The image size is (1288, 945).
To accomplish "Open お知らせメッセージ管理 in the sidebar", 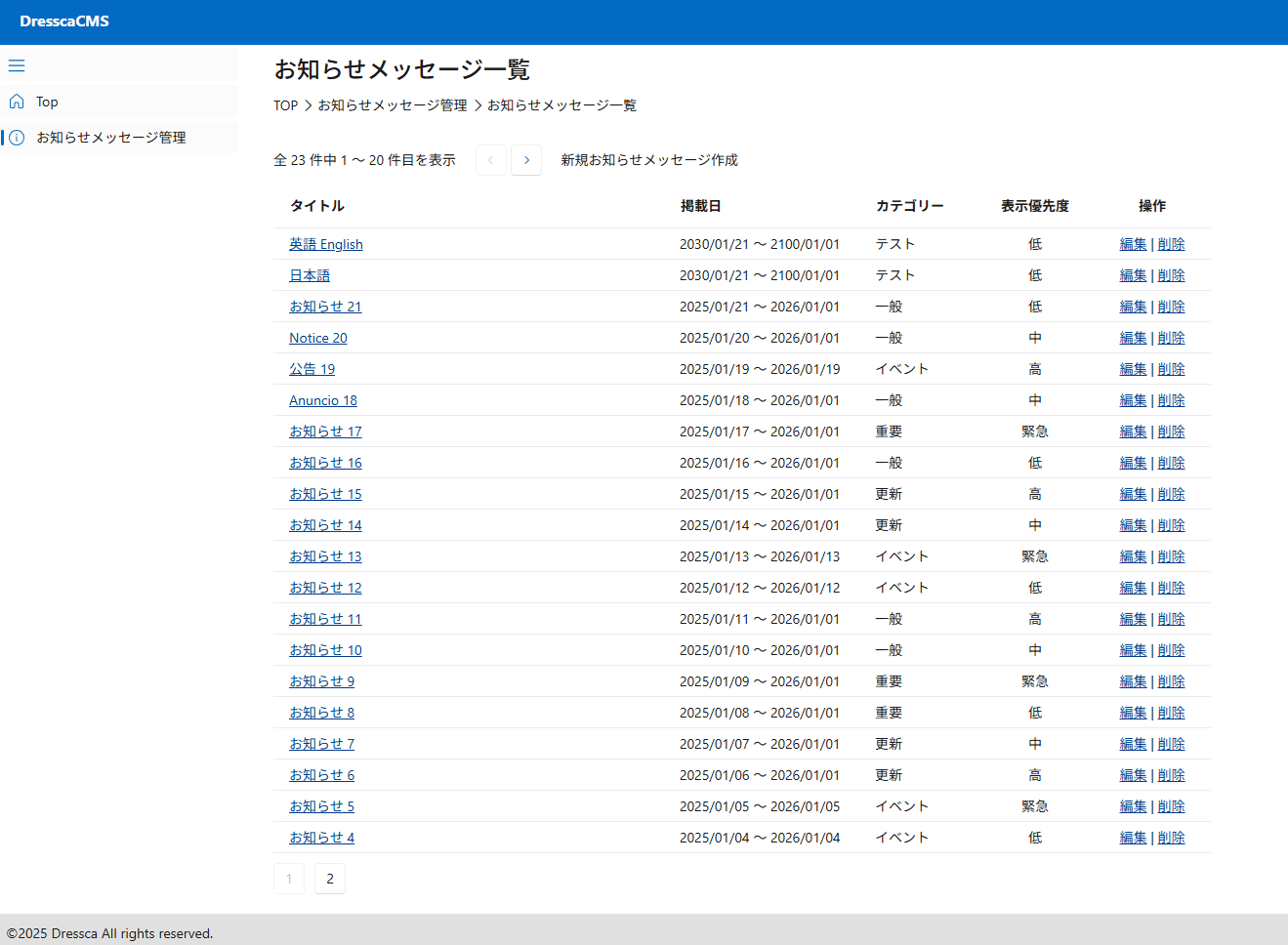I will click(110, 138).
